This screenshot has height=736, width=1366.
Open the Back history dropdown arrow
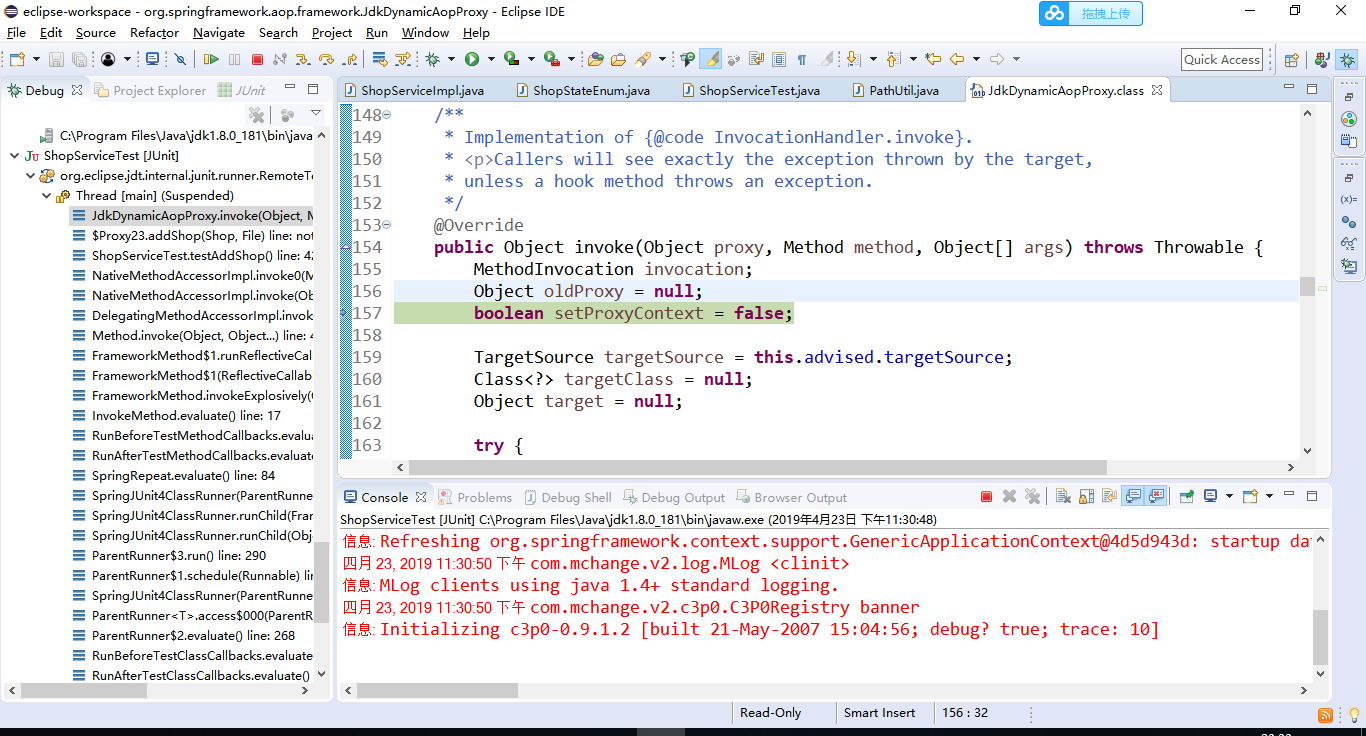point(976,59)
